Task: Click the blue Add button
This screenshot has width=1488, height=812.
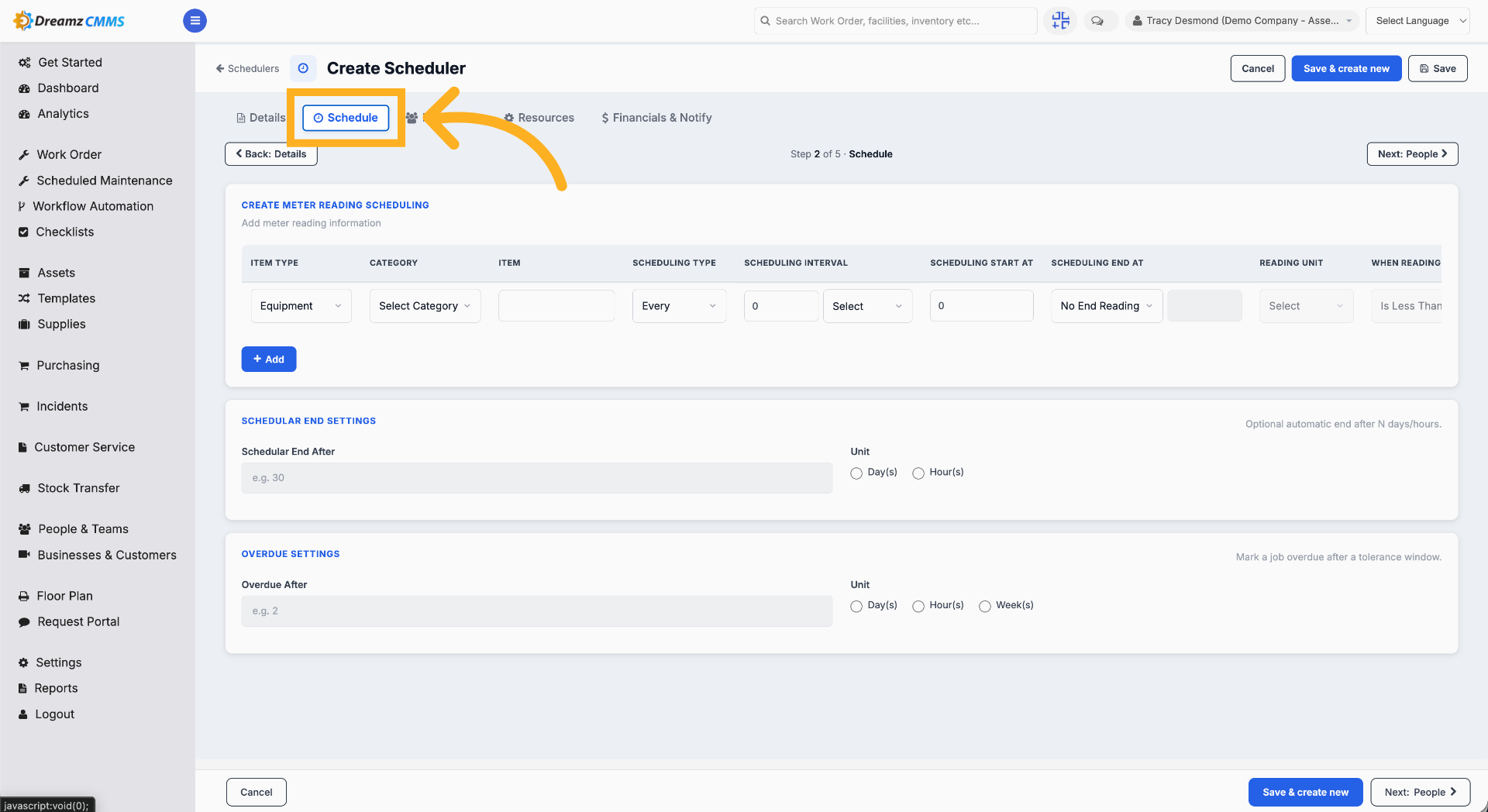Action: (x=269, y=360)
